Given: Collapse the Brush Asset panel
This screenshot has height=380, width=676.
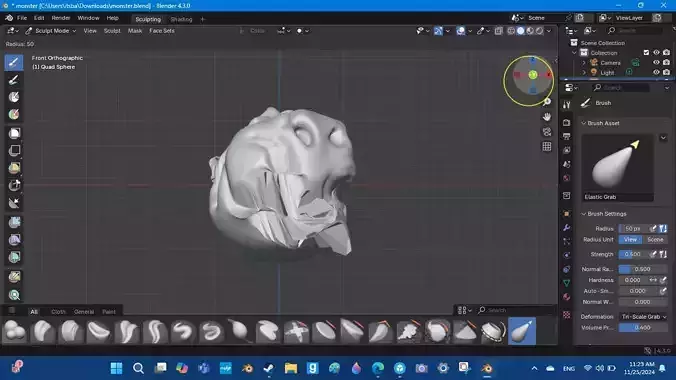Looking at the screenshot, I should tap(583, 123).
